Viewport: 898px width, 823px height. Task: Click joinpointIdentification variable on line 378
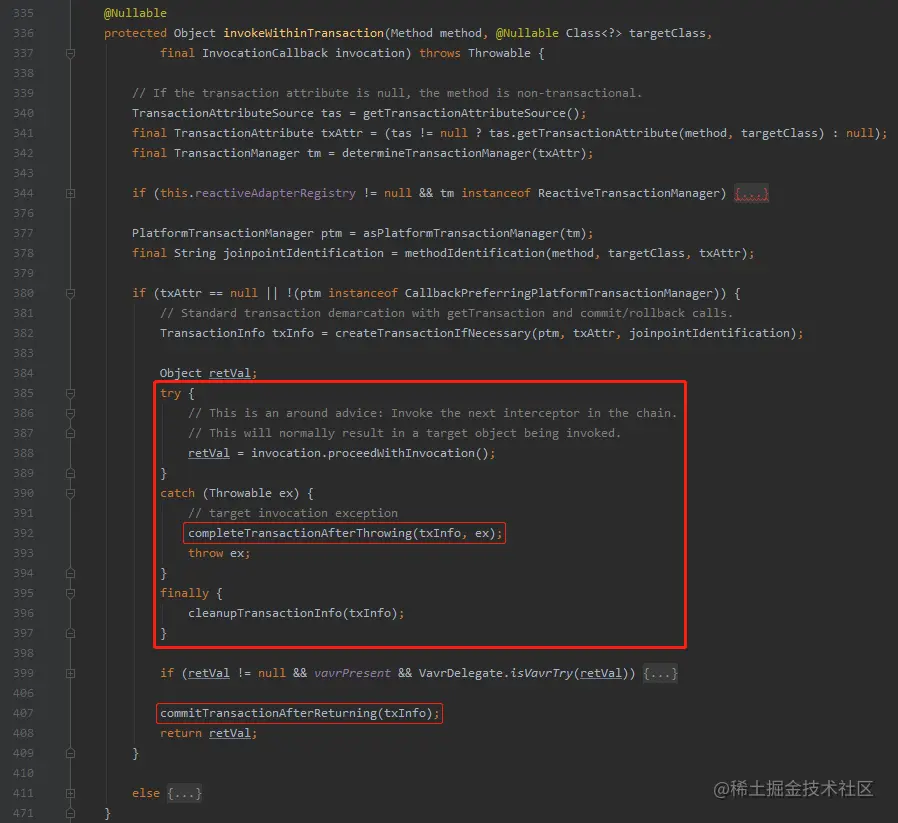(x=304, y=253)
